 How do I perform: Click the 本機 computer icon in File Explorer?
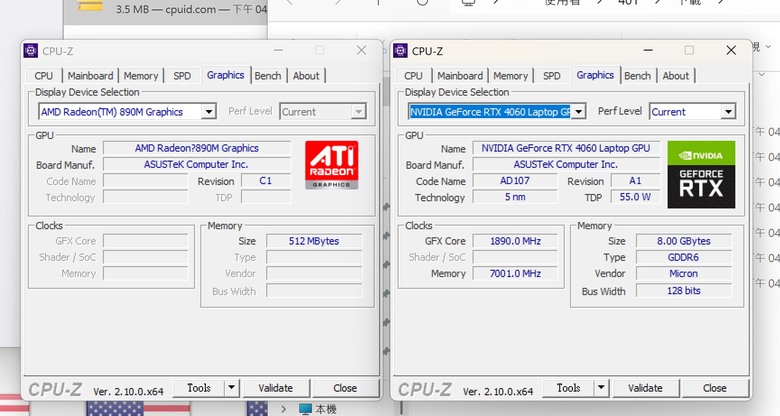[305, 409]
